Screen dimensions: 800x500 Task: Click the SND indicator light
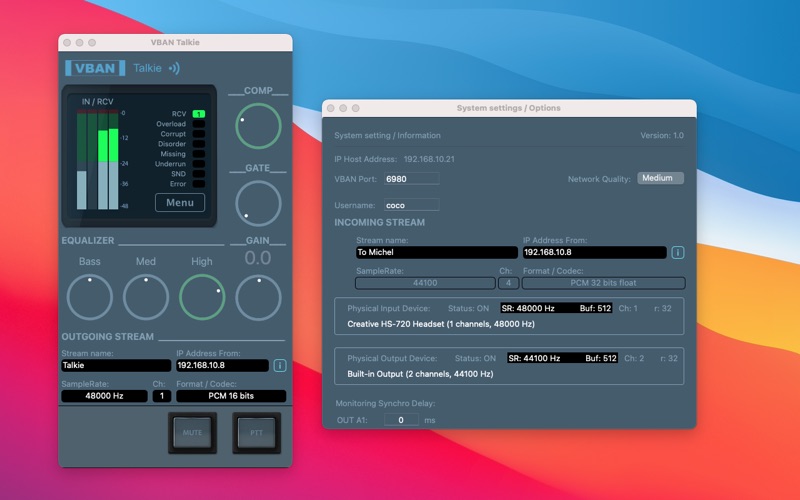(198, 173)
